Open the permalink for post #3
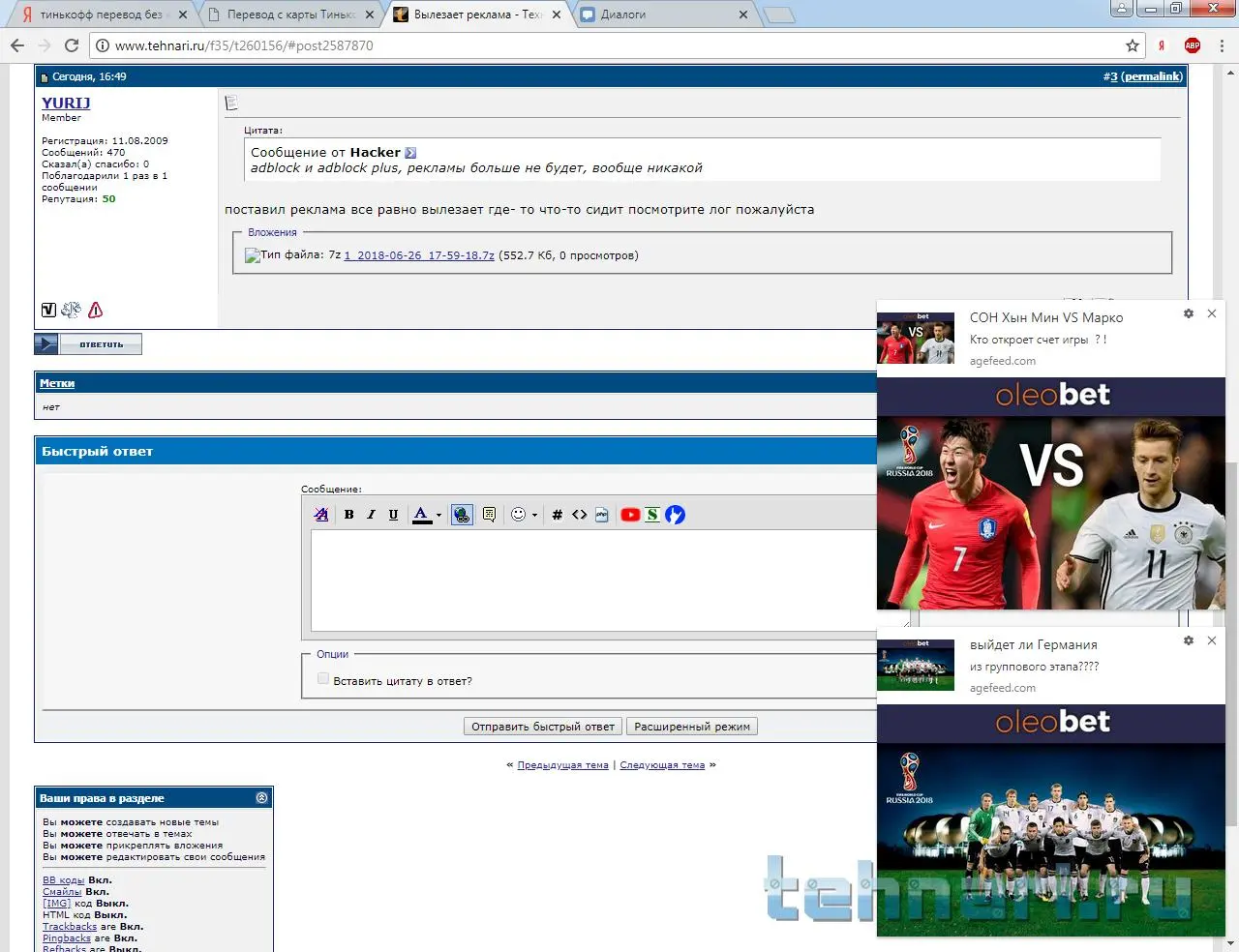1239x952 pixels. pyautogui.click(x=1152, y=76)
